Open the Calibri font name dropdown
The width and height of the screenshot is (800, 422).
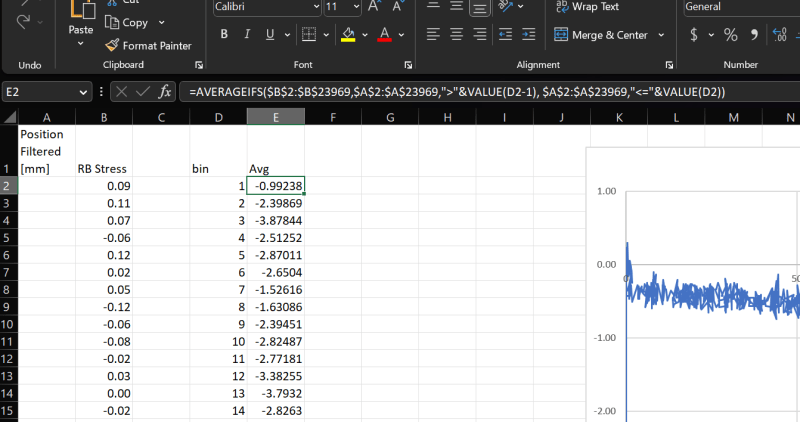316,7
